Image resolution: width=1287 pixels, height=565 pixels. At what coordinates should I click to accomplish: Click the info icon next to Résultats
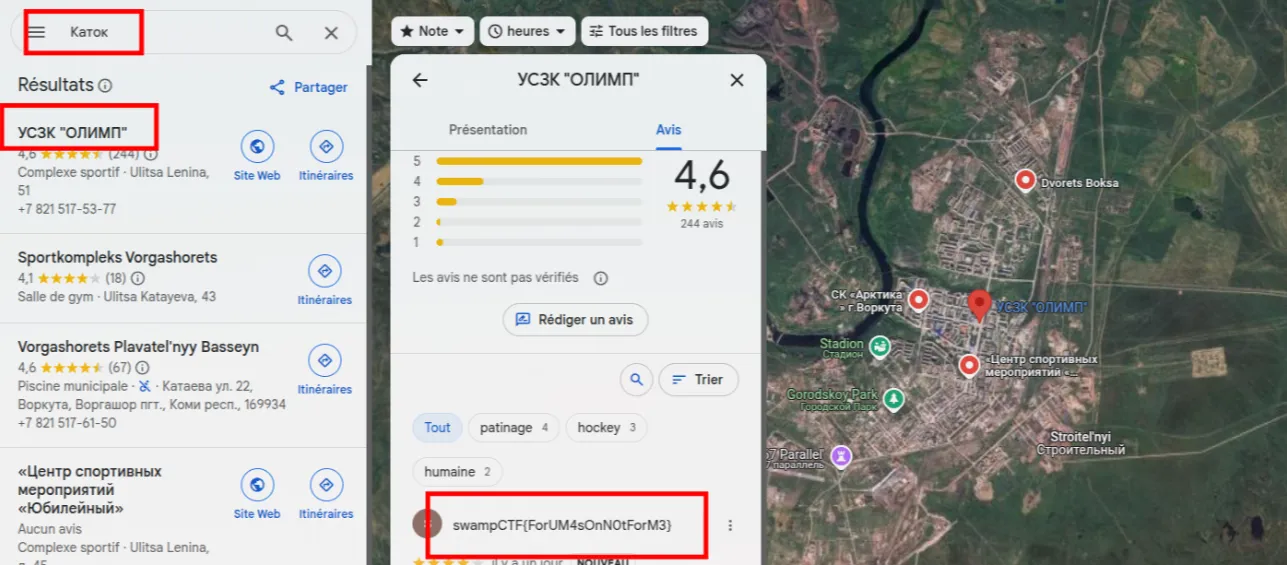pos(105,86)
